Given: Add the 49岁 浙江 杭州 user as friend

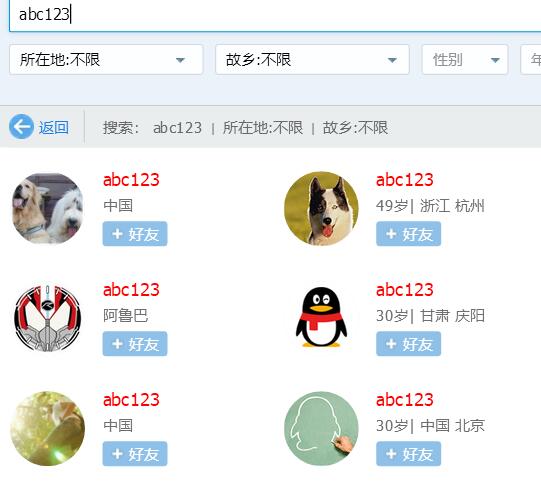Looking at the screenshot, I should pyautogui.click(x=409, y=234).
